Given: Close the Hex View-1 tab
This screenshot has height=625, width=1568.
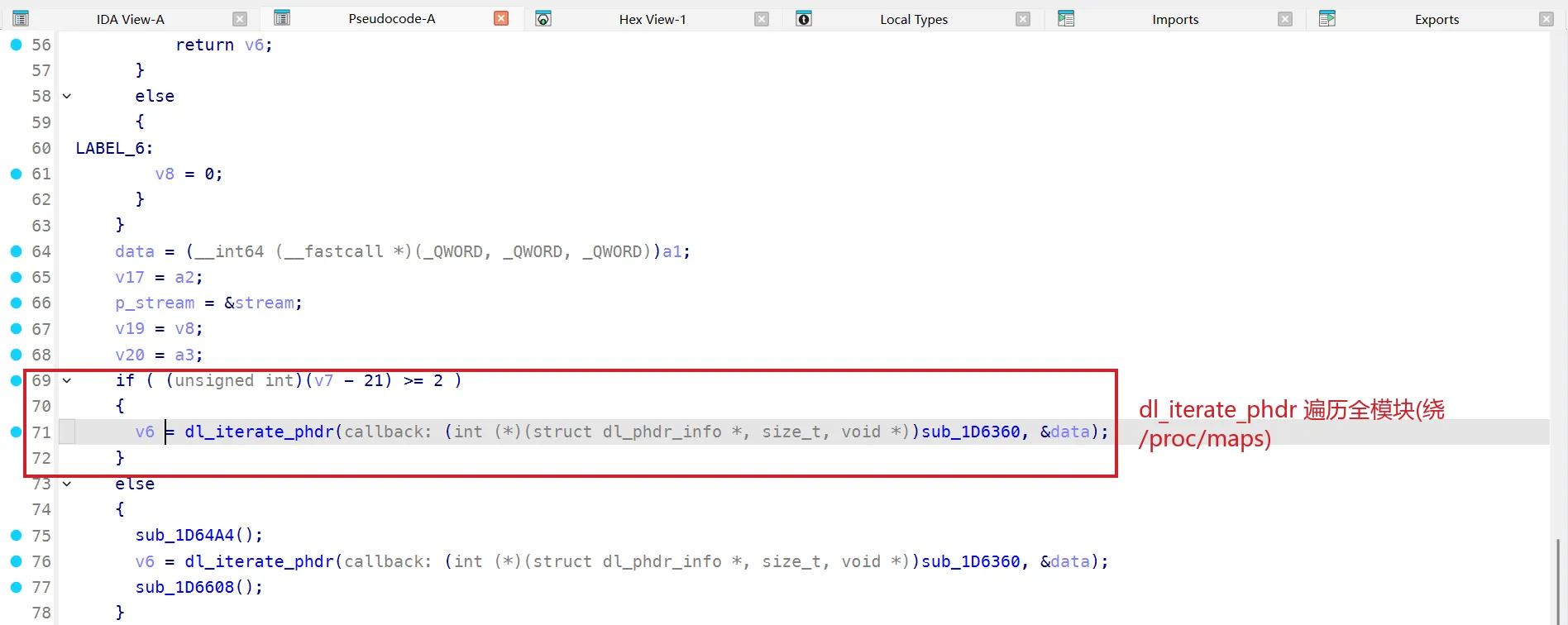Looking at the screenshot, I should pos(762,19).
